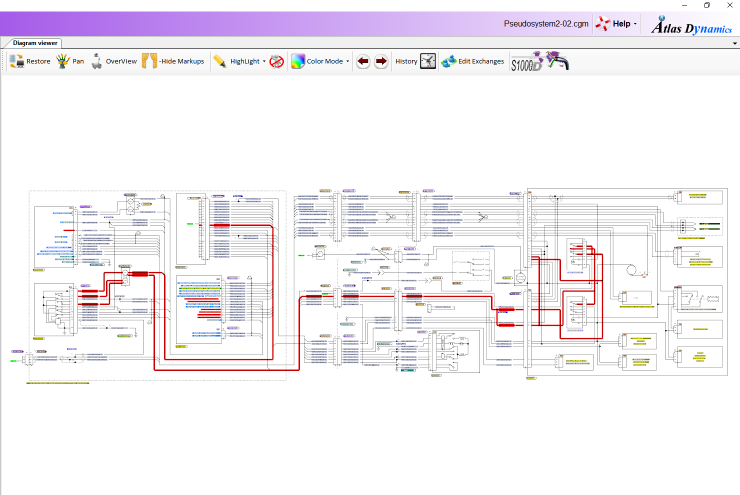Click the Pseudosystem2-02.cgm file name
Viewport: 740px width, 495px height.
point(545,23)
